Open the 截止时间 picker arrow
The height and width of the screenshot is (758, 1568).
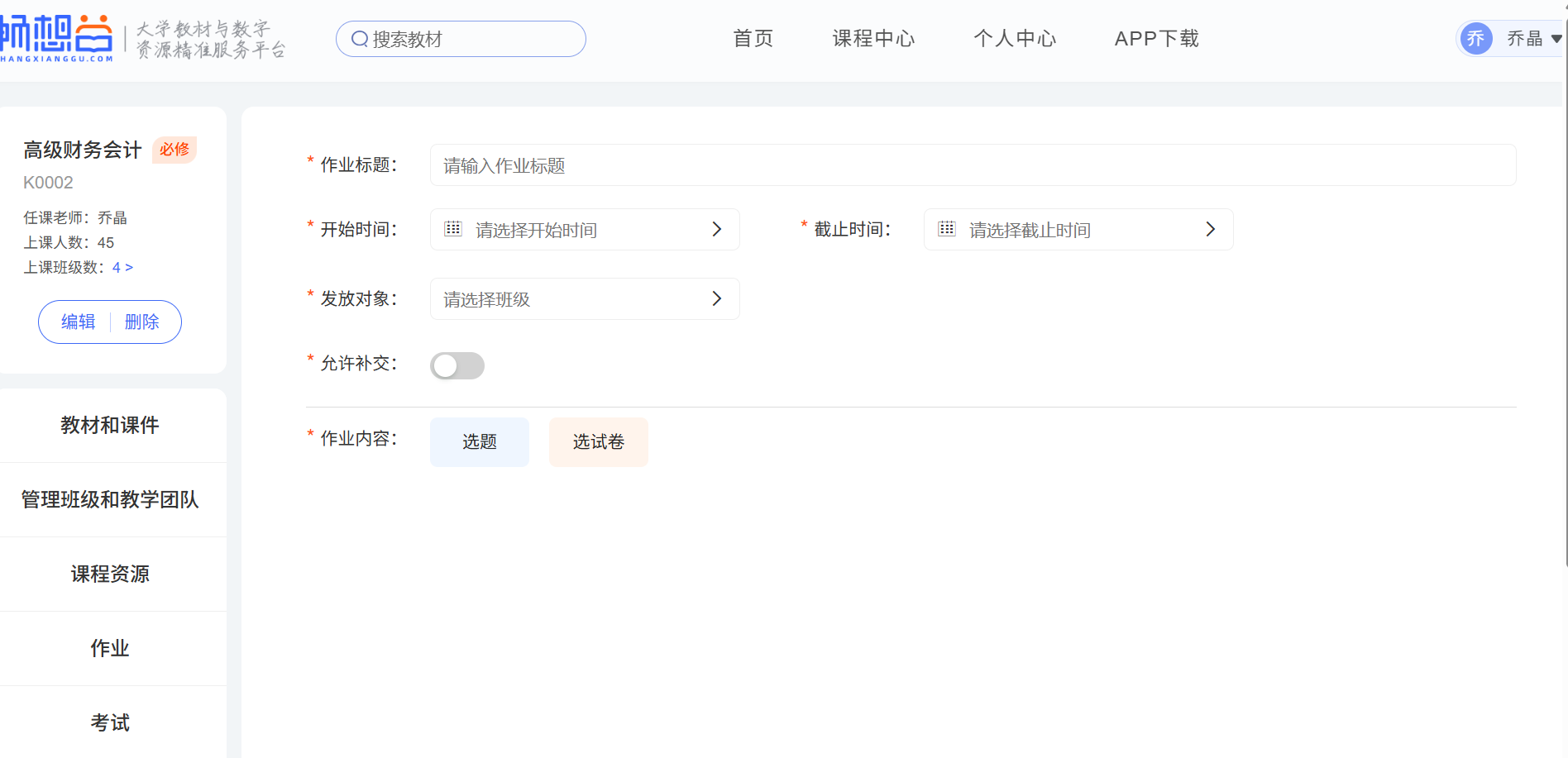point(1211,229)
